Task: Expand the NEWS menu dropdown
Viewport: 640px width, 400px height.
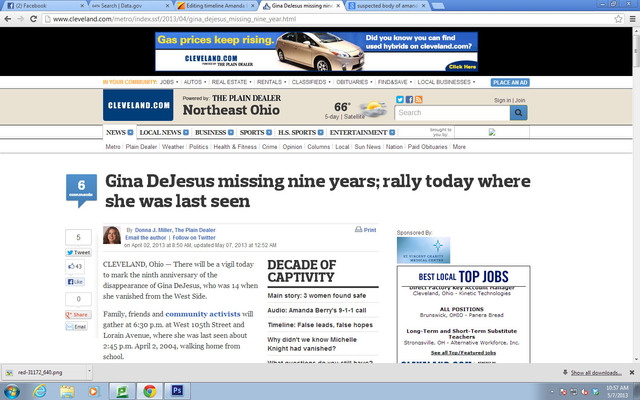Action: 130,132
